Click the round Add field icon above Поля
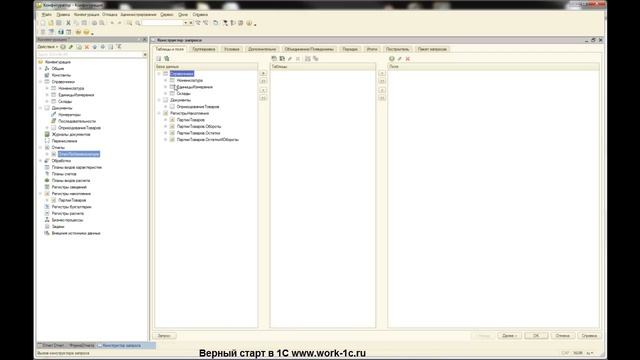The image size is (640, 360). pos(392,59)
